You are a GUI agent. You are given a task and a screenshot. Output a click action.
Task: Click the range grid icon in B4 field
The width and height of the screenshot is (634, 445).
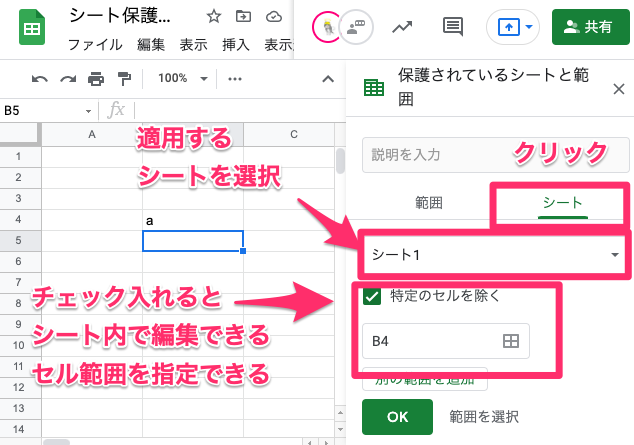pos(511,341)
